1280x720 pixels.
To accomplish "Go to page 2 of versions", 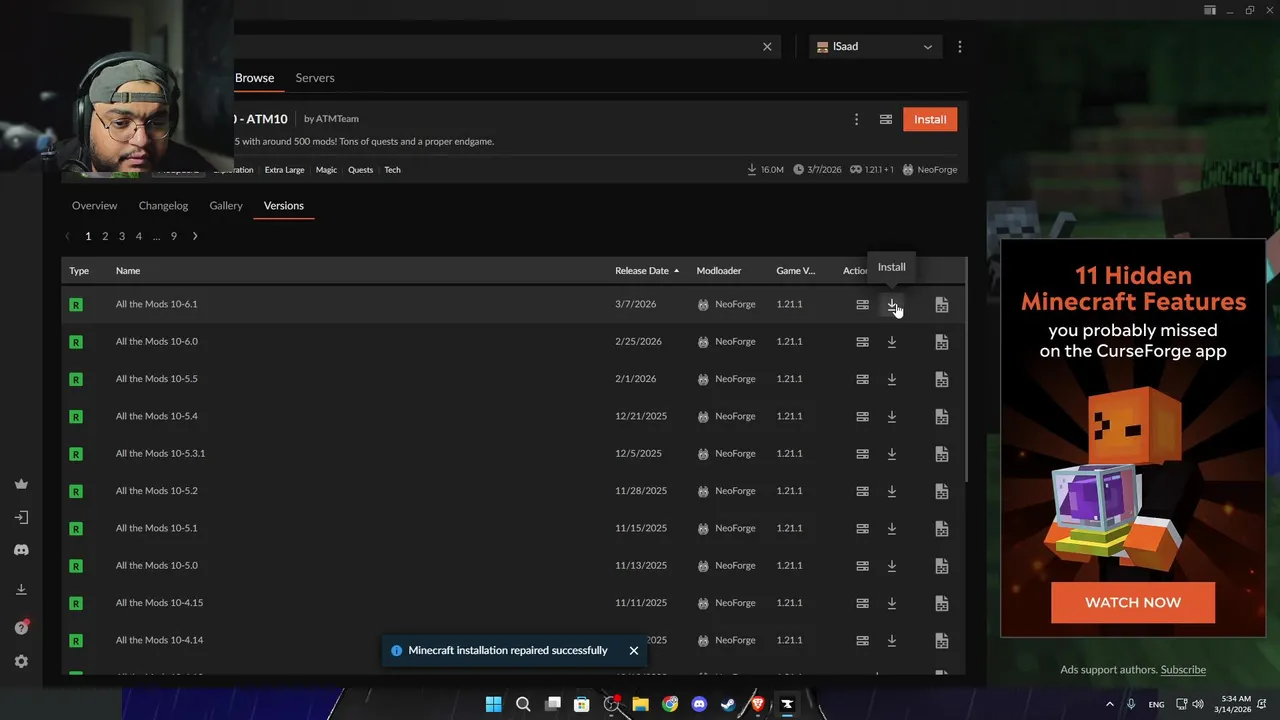I will [x=105, y=237].
